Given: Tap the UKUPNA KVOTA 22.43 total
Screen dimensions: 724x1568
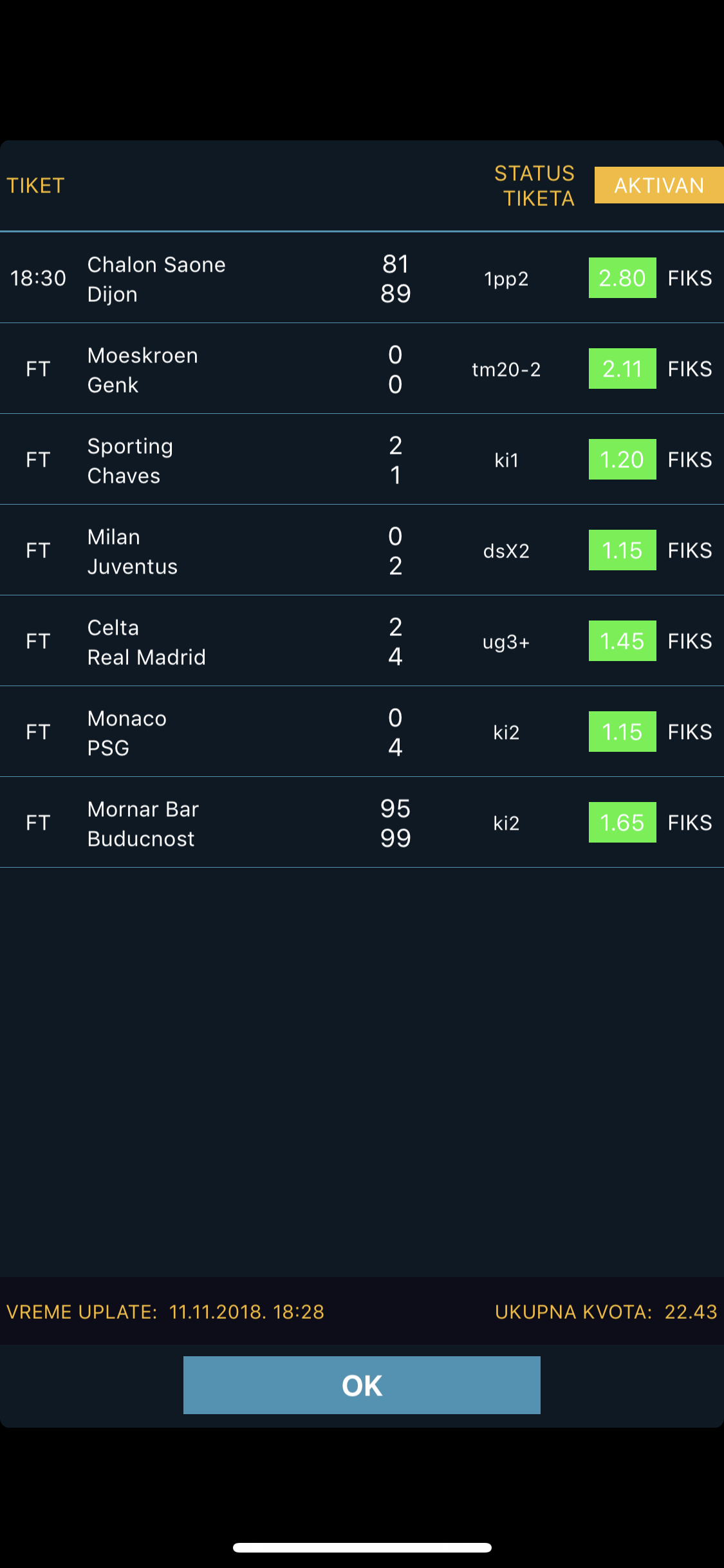Looking at the screenshot, I should 606,1312.
